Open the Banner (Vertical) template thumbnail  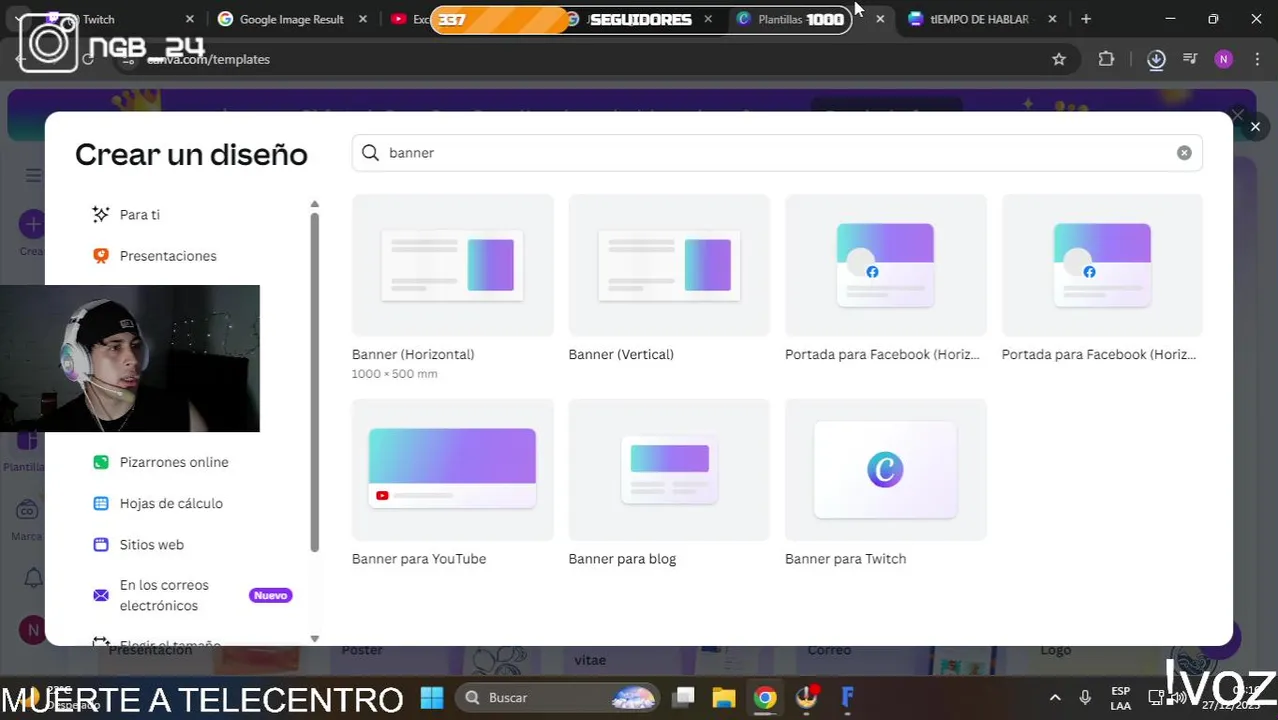pos(669,265)
